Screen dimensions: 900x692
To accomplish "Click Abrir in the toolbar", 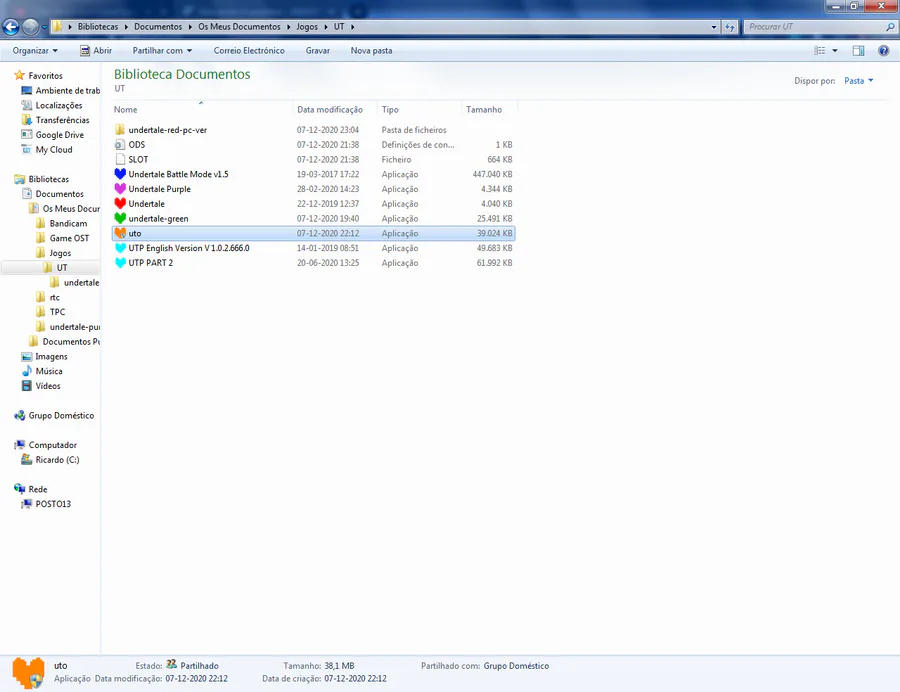I will [96, 50].
